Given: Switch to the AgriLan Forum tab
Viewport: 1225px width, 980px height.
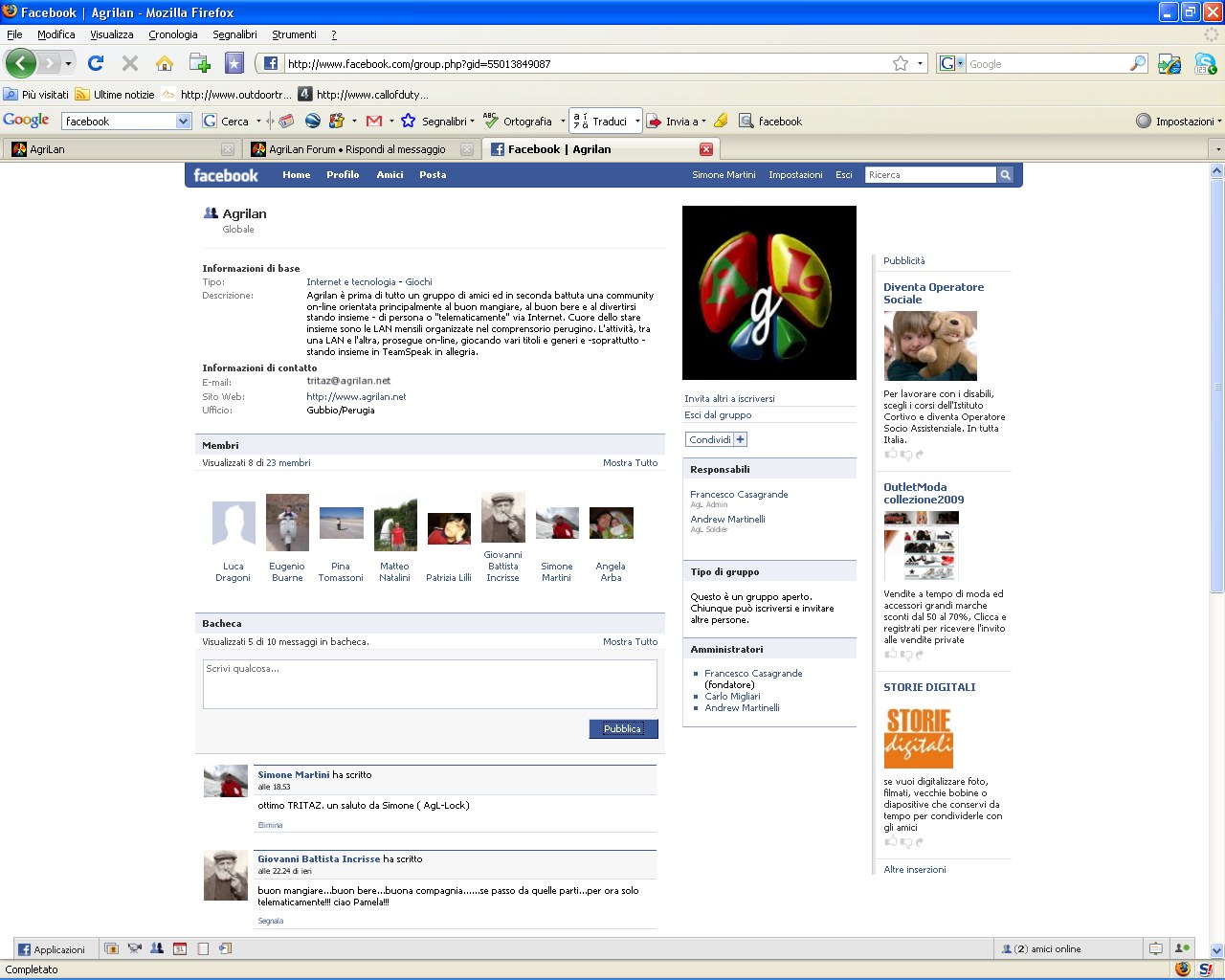Looking at the screenshot, I should click(x=360, y=149).
